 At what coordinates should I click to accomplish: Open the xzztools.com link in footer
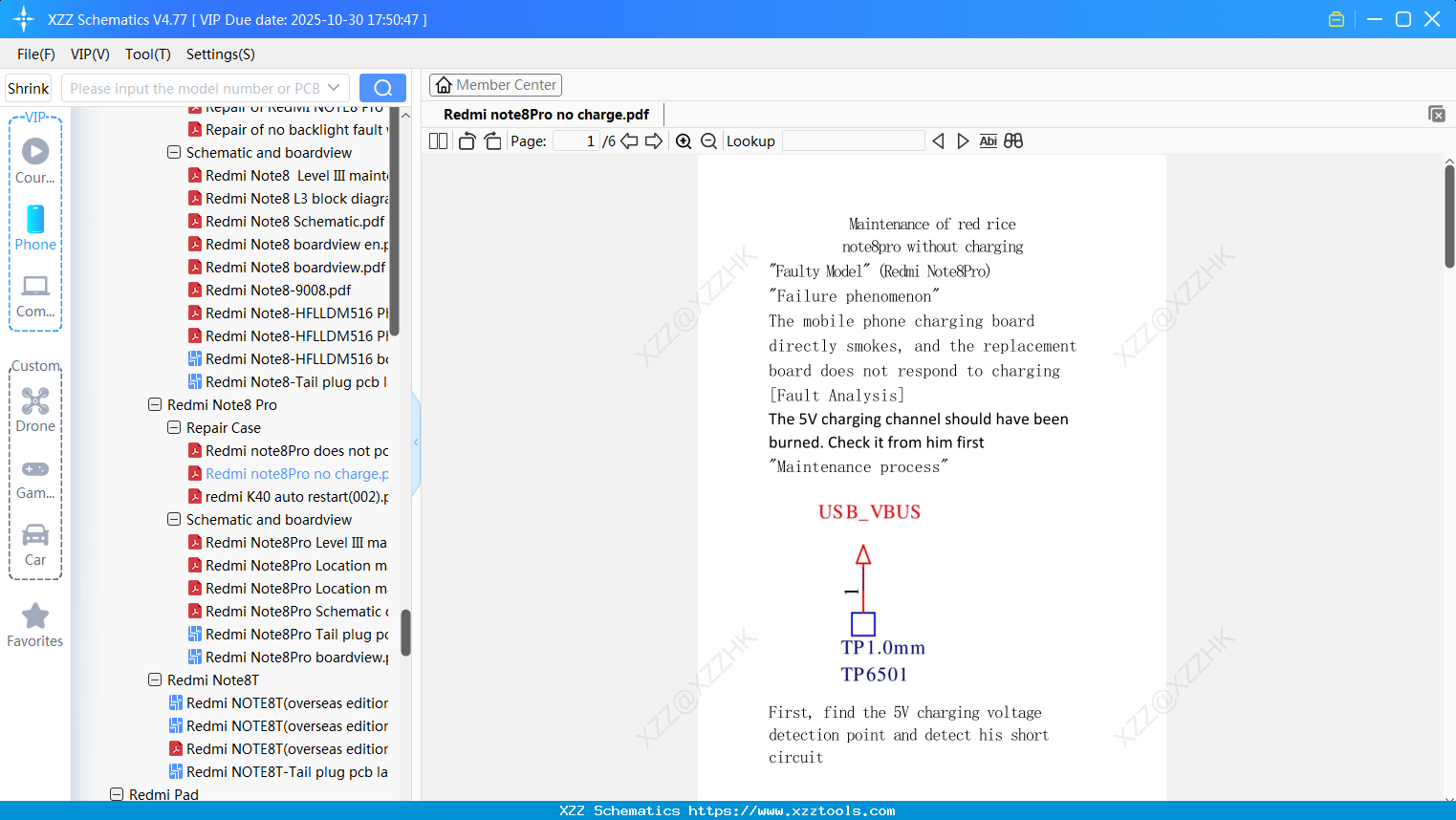pyautogui.click(x=792, y=810)
